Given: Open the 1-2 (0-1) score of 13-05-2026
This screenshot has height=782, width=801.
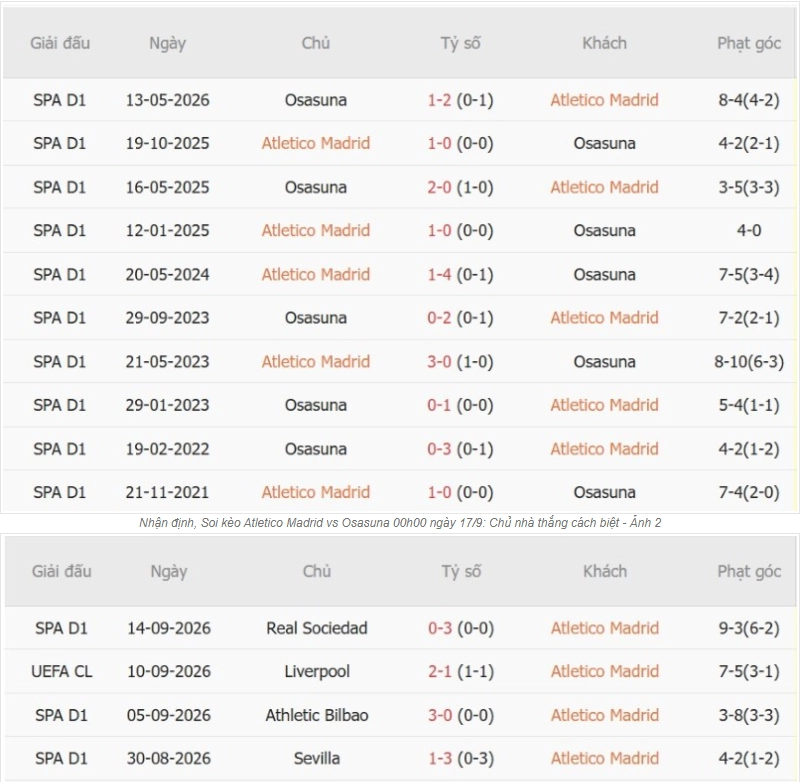Looking at the screenshot, I should (x=460, y=100).
